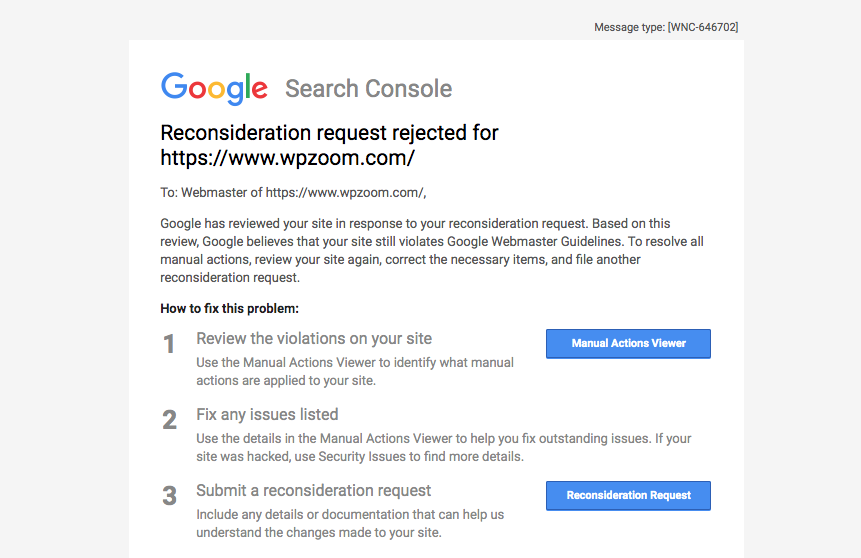861x558 pixels.
Task: Click the 'How to fix this problem:' label
Action: (230, 309)
